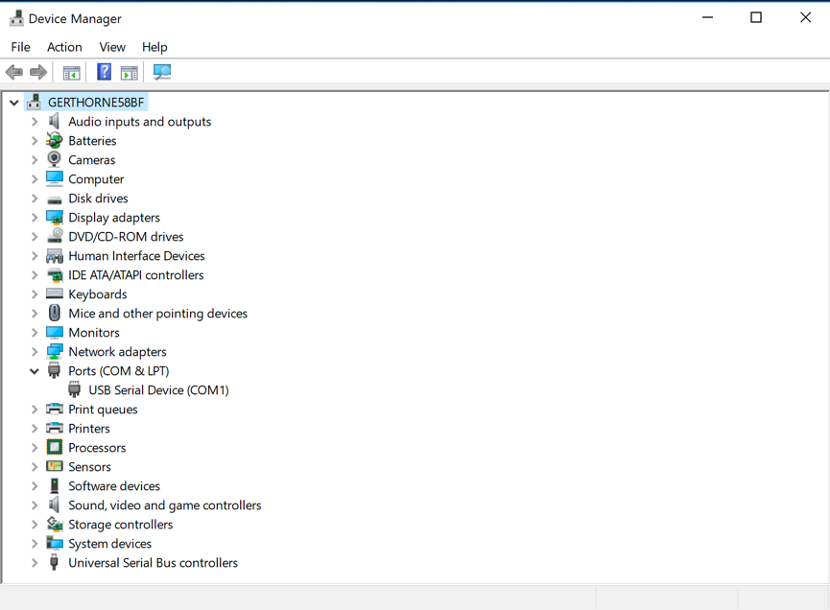Click the Batteries category icon
830x610 pixels.
(x=54, y=140)
